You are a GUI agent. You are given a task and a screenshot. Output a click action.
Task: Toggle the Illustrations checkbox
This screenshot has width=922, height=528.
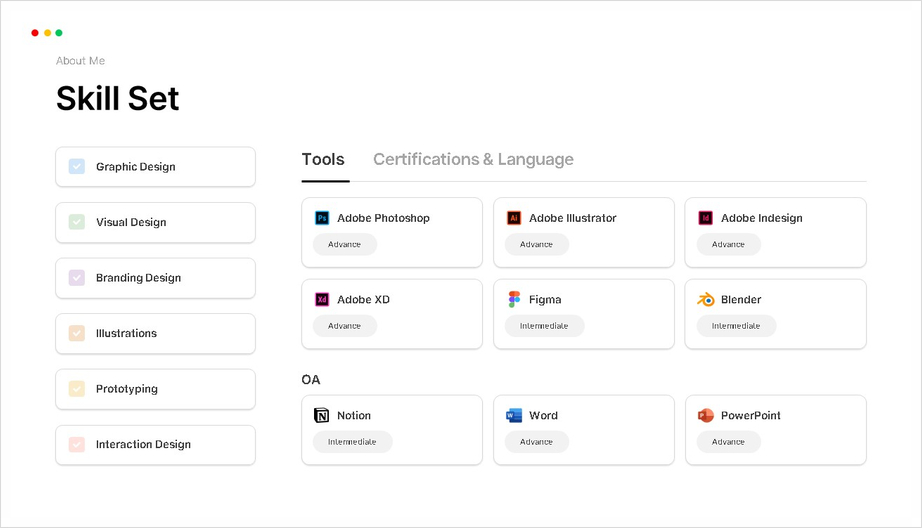pos(76,333)
